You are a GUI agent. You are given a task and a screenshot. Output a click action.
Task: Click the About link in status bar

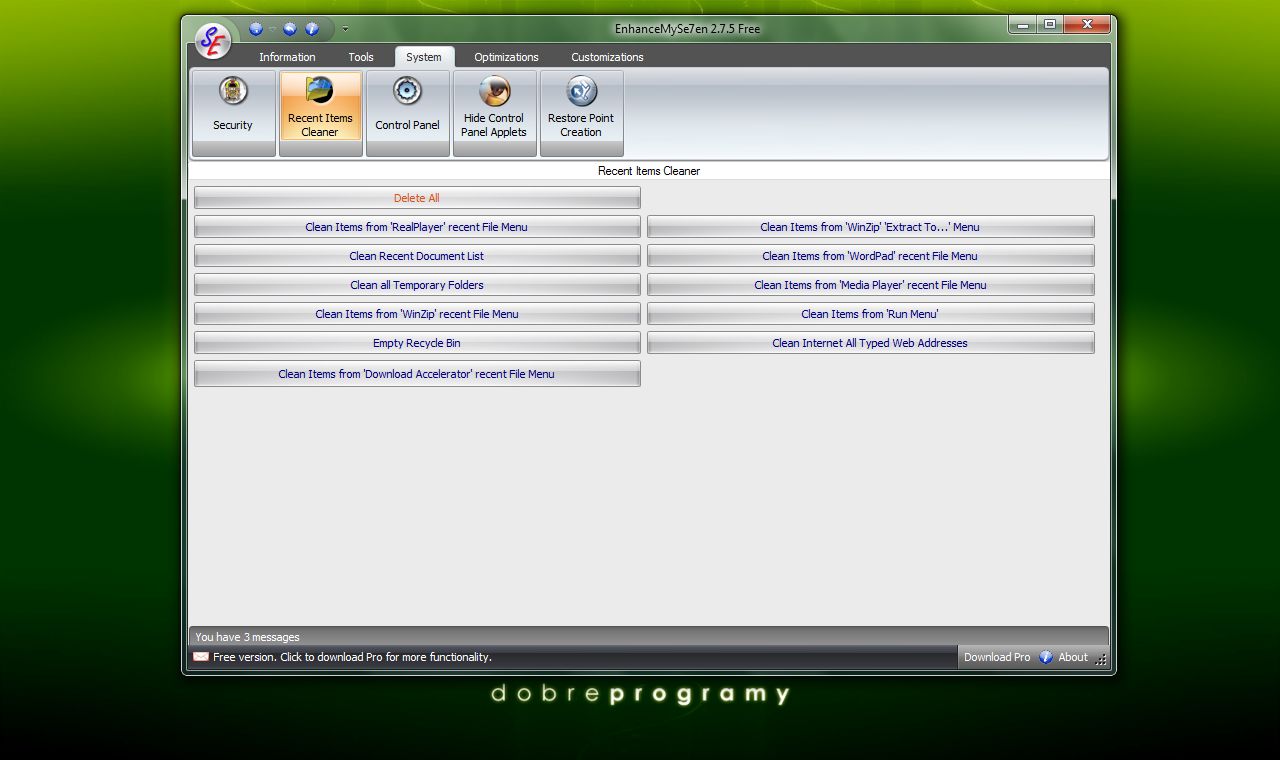coord(1073,657)
